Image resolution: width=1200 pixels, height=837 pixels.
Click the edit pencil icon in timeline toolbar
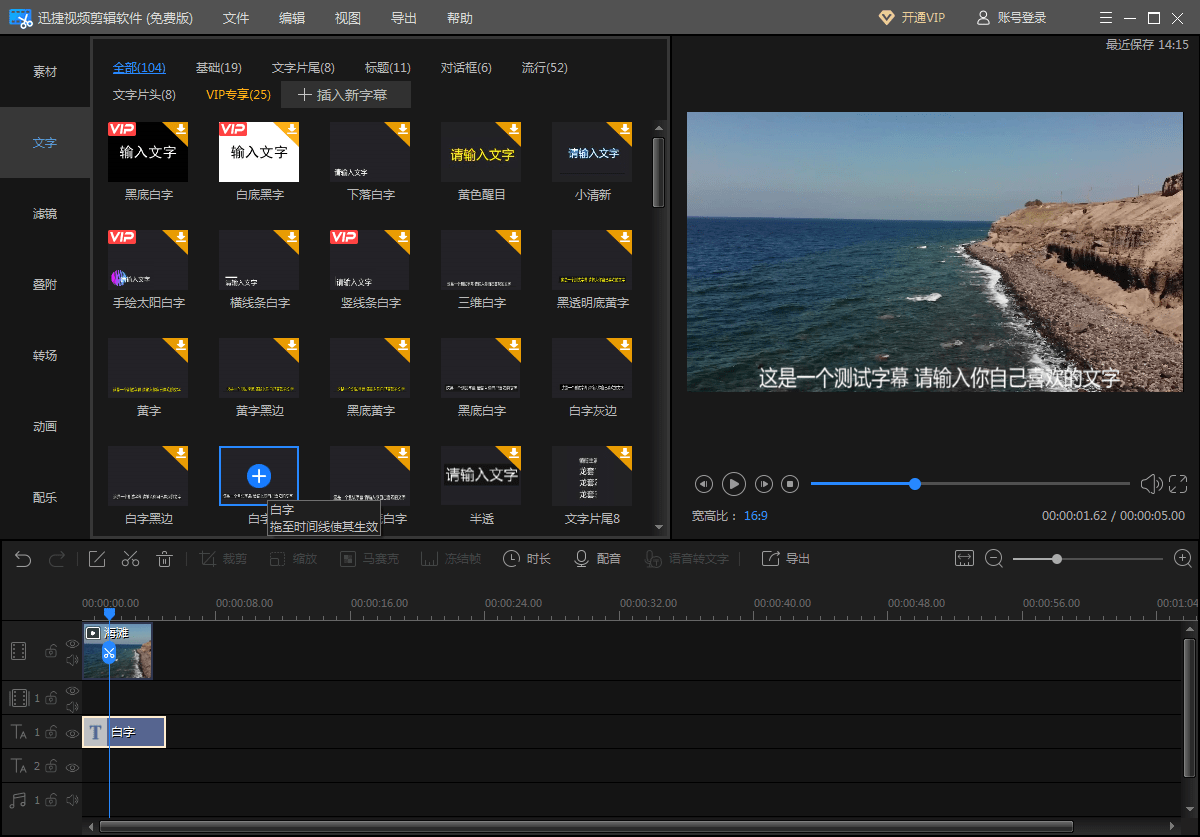coord(97,559)
